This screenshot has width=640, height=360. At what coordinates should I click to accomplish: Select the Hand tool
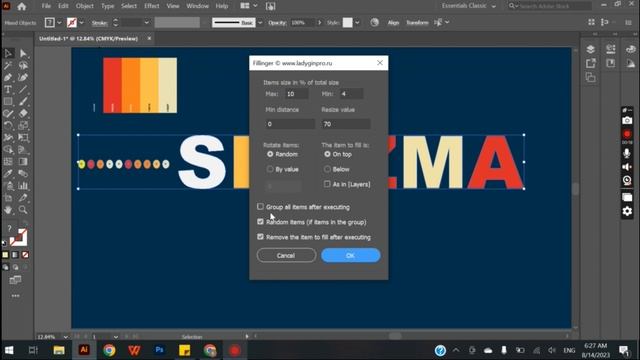(8, 210)
